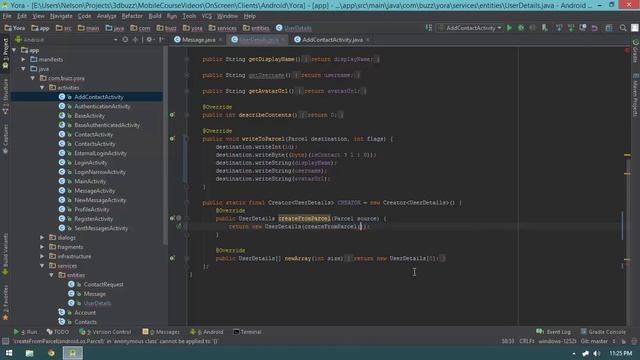Viewport: 640px width, 360px height.
Task: Click the scroll-from-source target icon in Project panel
Action: 125,40
